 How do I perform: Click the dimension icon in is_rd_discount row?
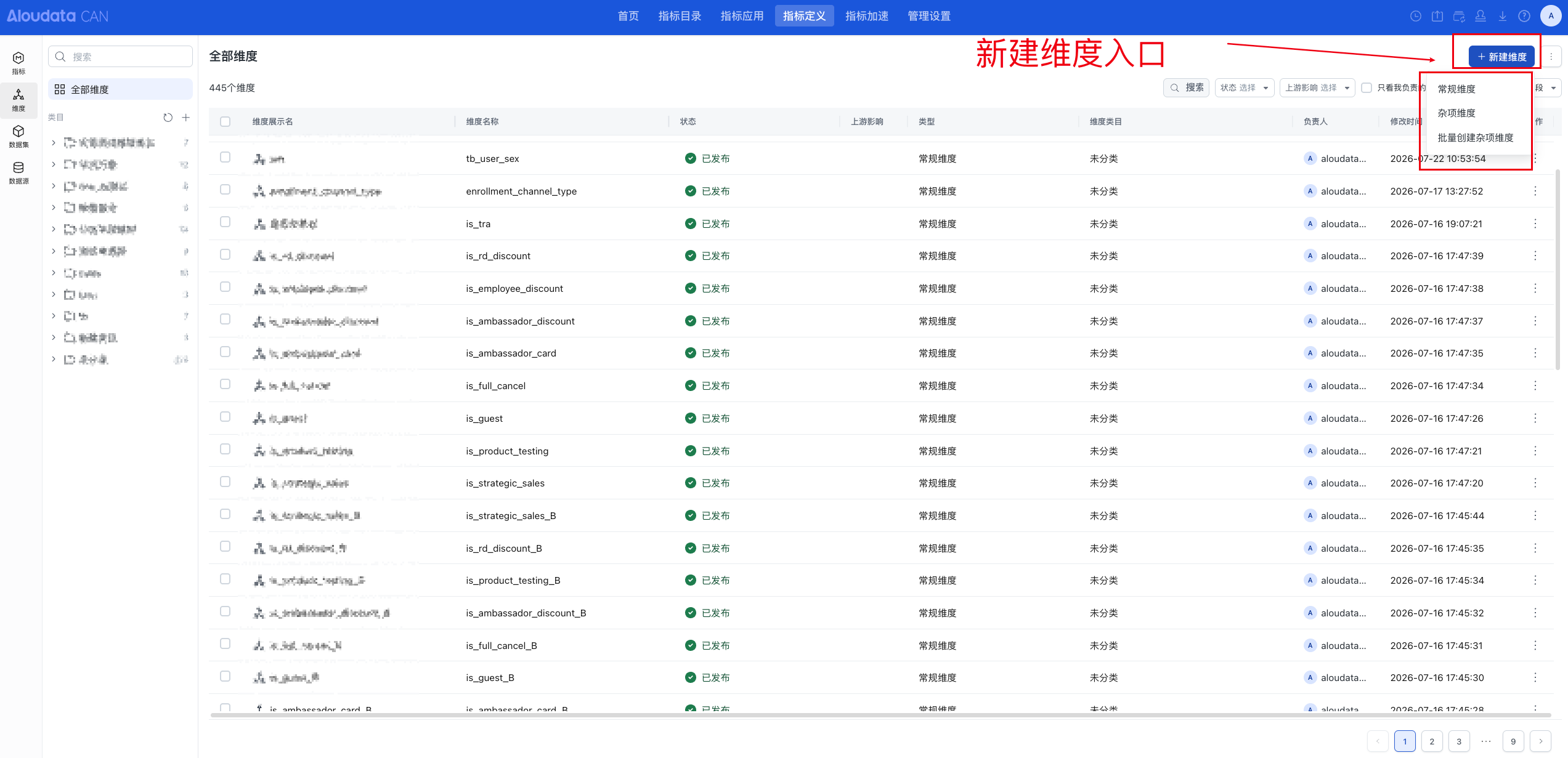click(x=259, y=256)
